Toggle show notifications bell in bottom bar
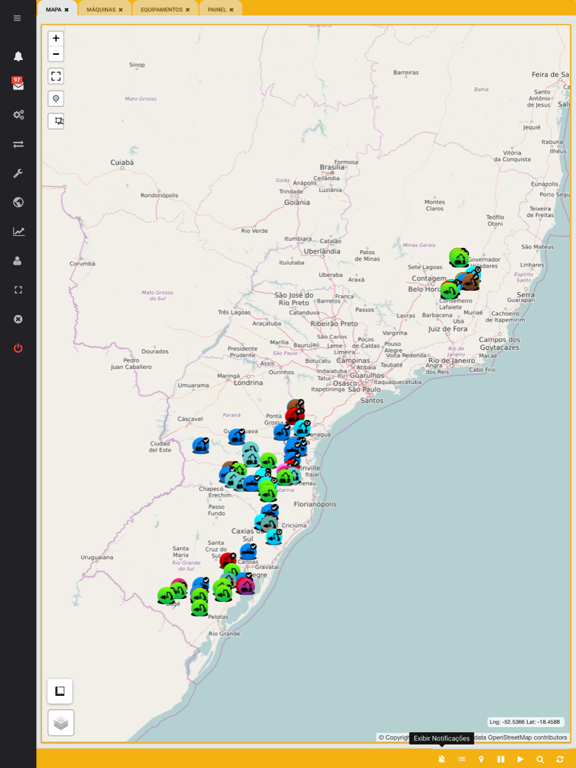Image resolution: width=576 pixels, height=768 pixels. tap(441, 759)
